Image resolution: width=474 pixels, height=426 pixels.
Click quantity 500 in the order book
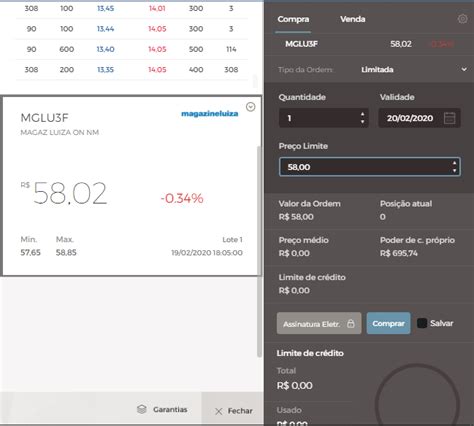click(196, 49)
